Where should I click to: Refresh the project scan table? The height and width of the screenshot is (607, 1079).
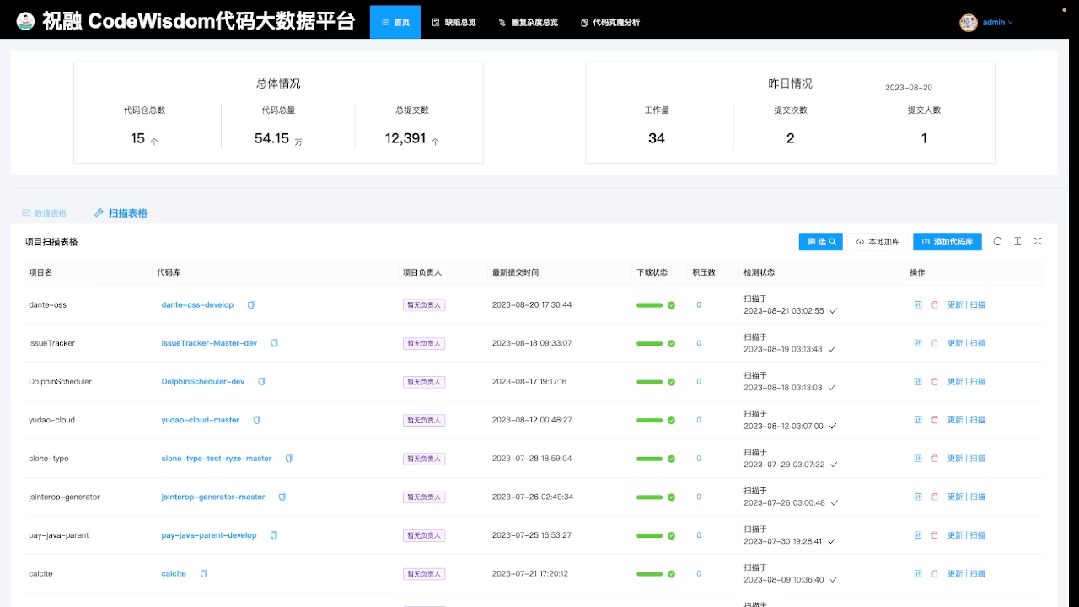pos(997,242)
